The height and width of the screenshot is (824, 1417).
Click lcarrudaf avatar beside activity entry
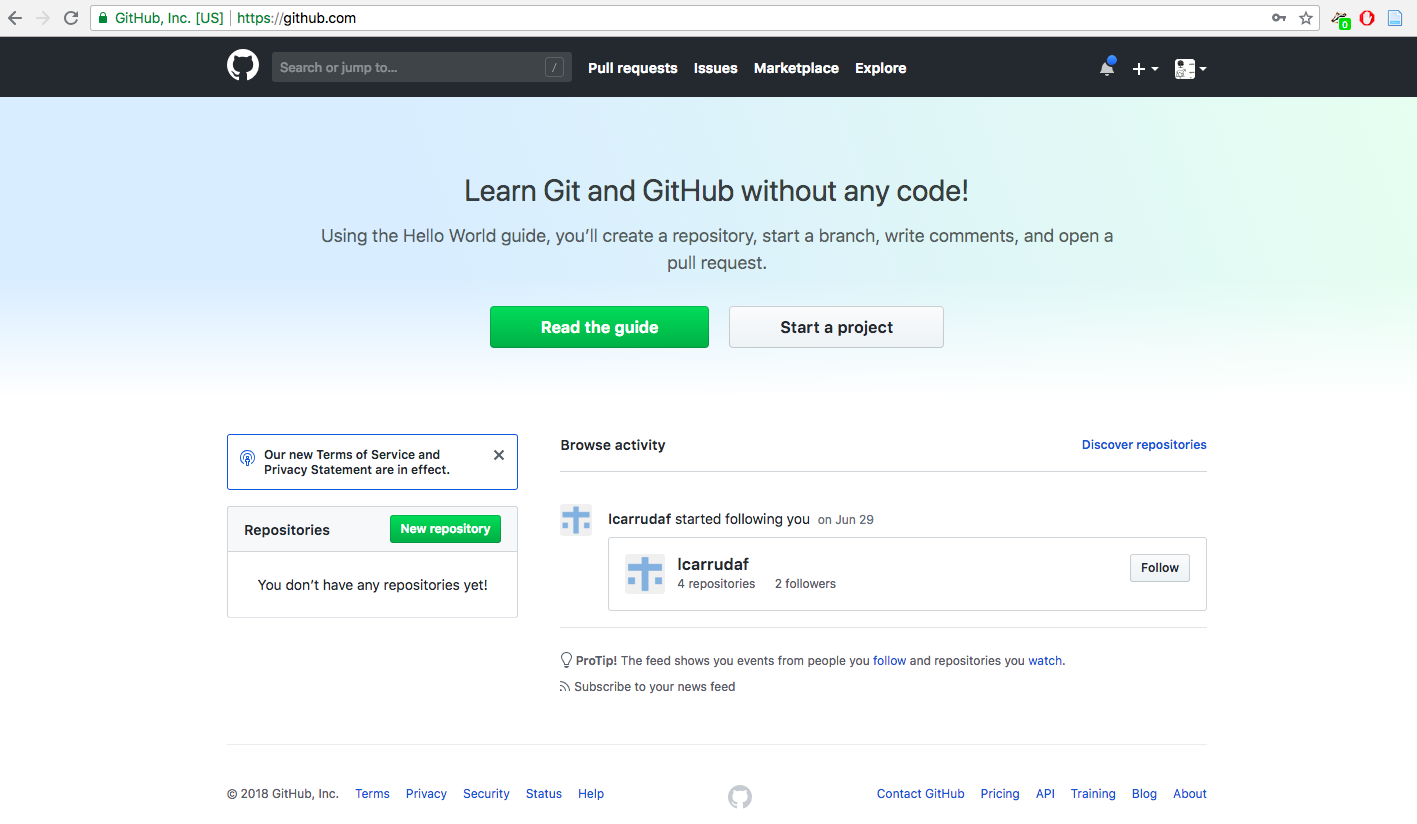[x=576, y=520]
